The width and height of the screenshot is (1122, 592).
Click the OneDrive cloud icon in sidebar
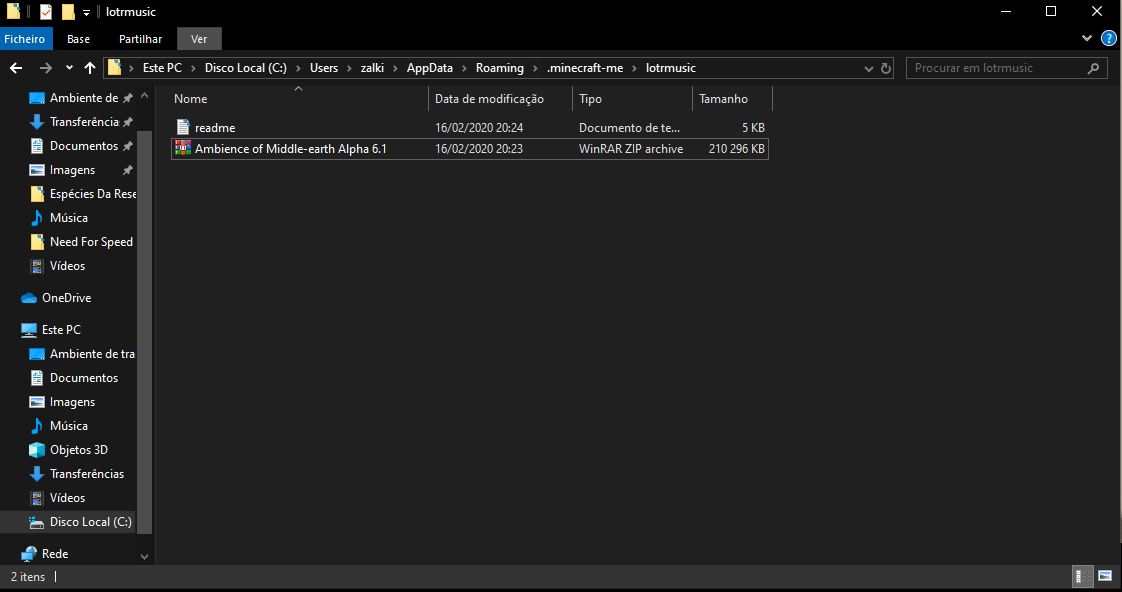(x=29, y=298)
